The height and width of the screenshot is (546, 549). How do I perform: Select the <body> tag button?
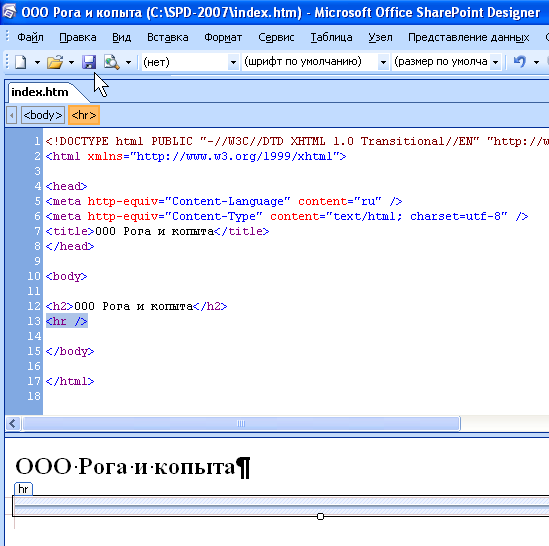43,115
